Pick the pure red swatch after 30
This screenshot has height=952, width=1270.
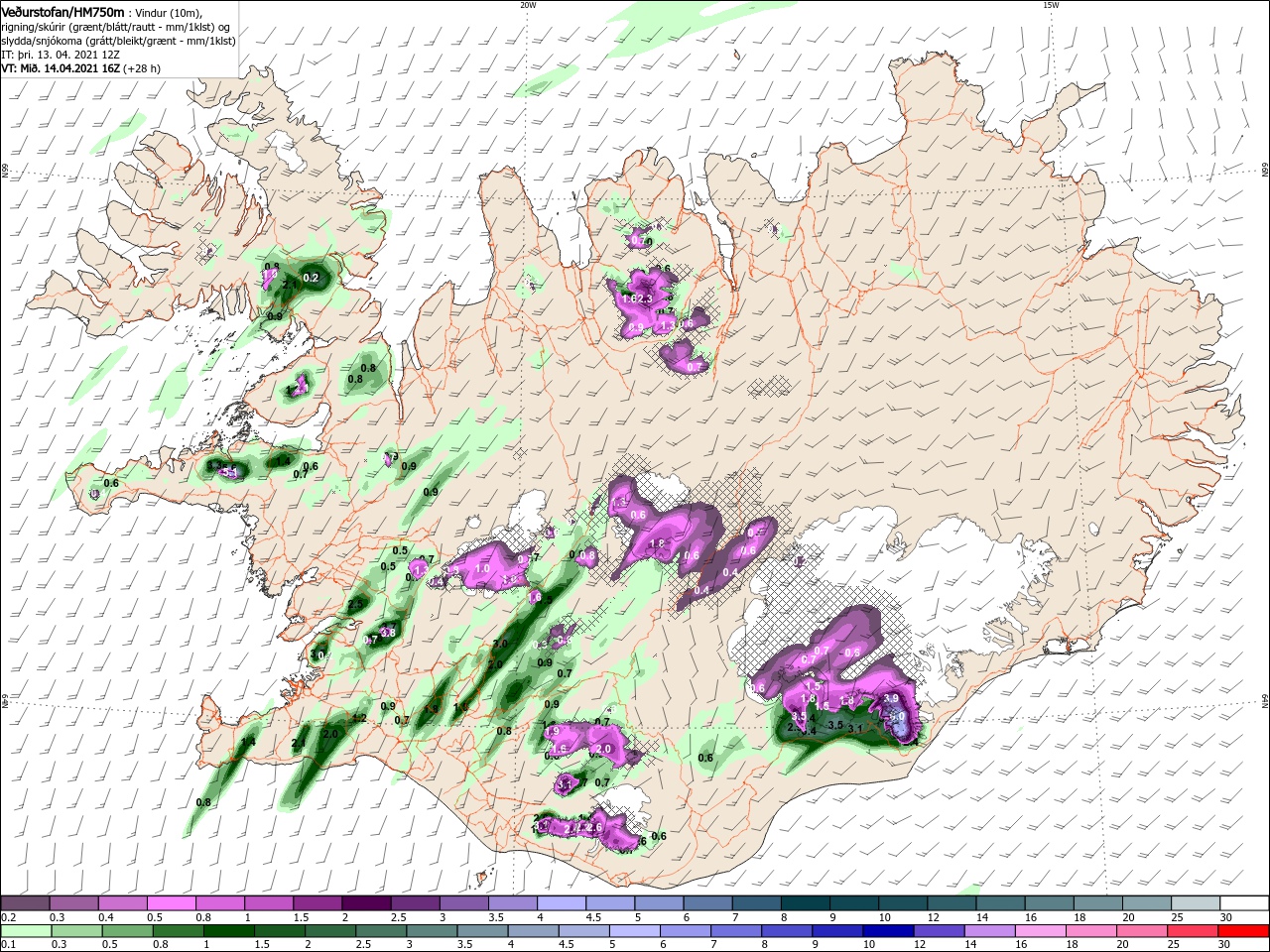tap(1242, 931)
